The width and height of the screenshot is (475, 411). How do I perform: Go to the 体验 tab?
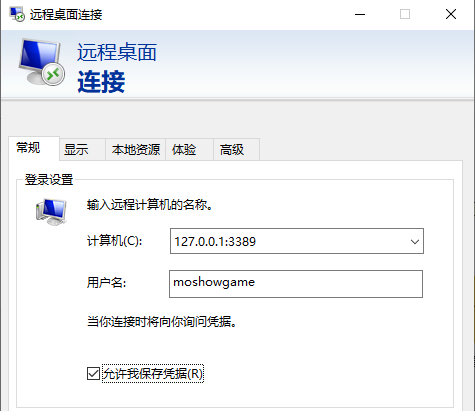point(189,150)
